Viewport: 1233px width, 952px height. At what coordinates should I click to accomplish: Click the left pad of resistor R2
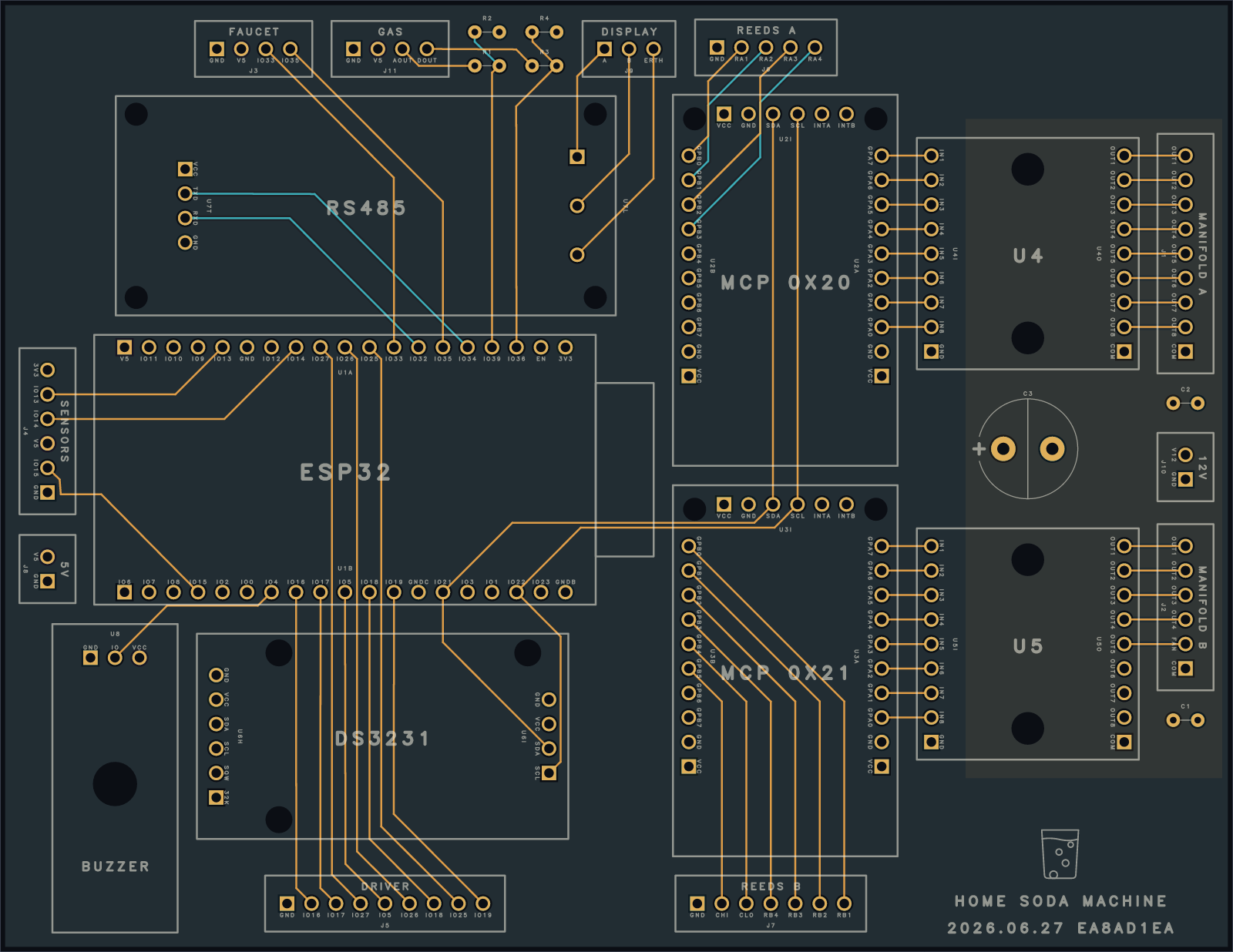(475, 32)
